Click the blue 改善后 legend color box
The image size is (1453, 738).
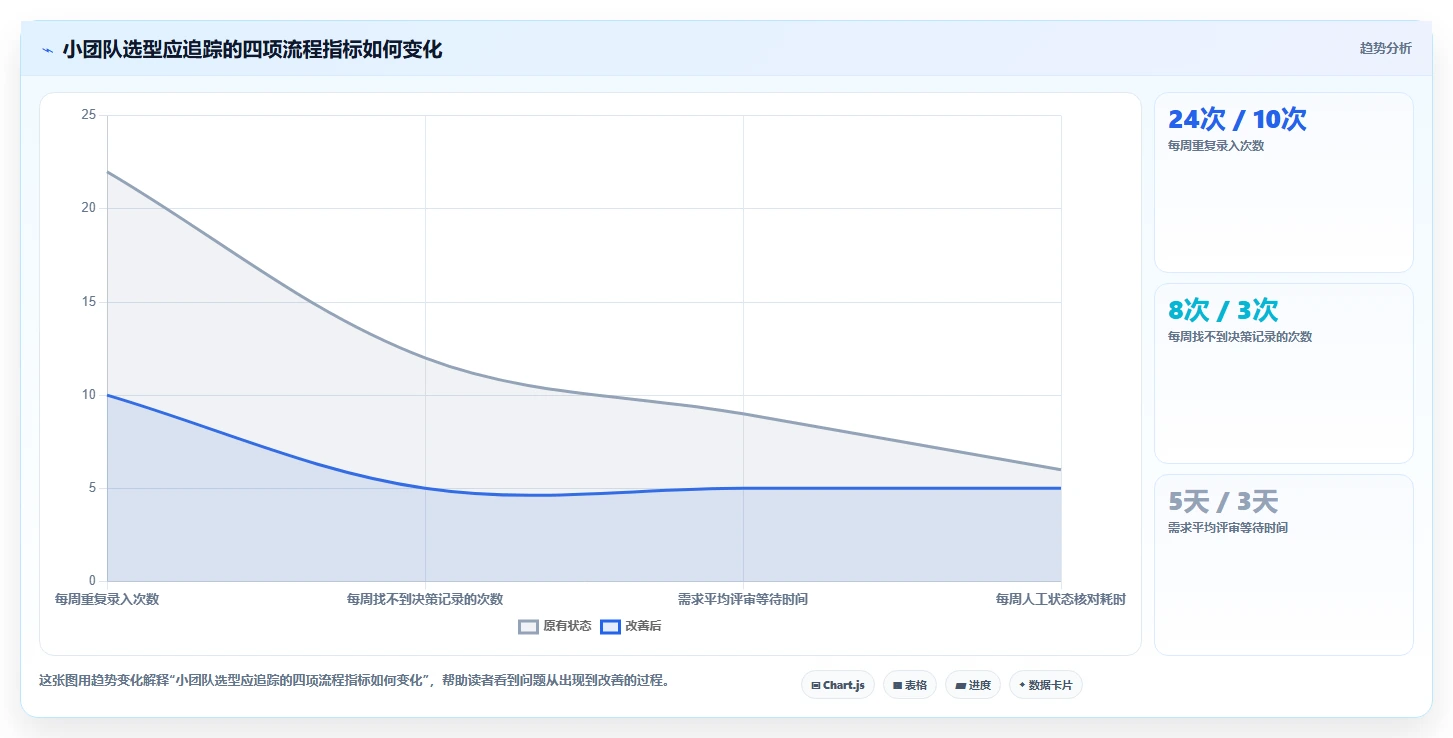point(611,627)
